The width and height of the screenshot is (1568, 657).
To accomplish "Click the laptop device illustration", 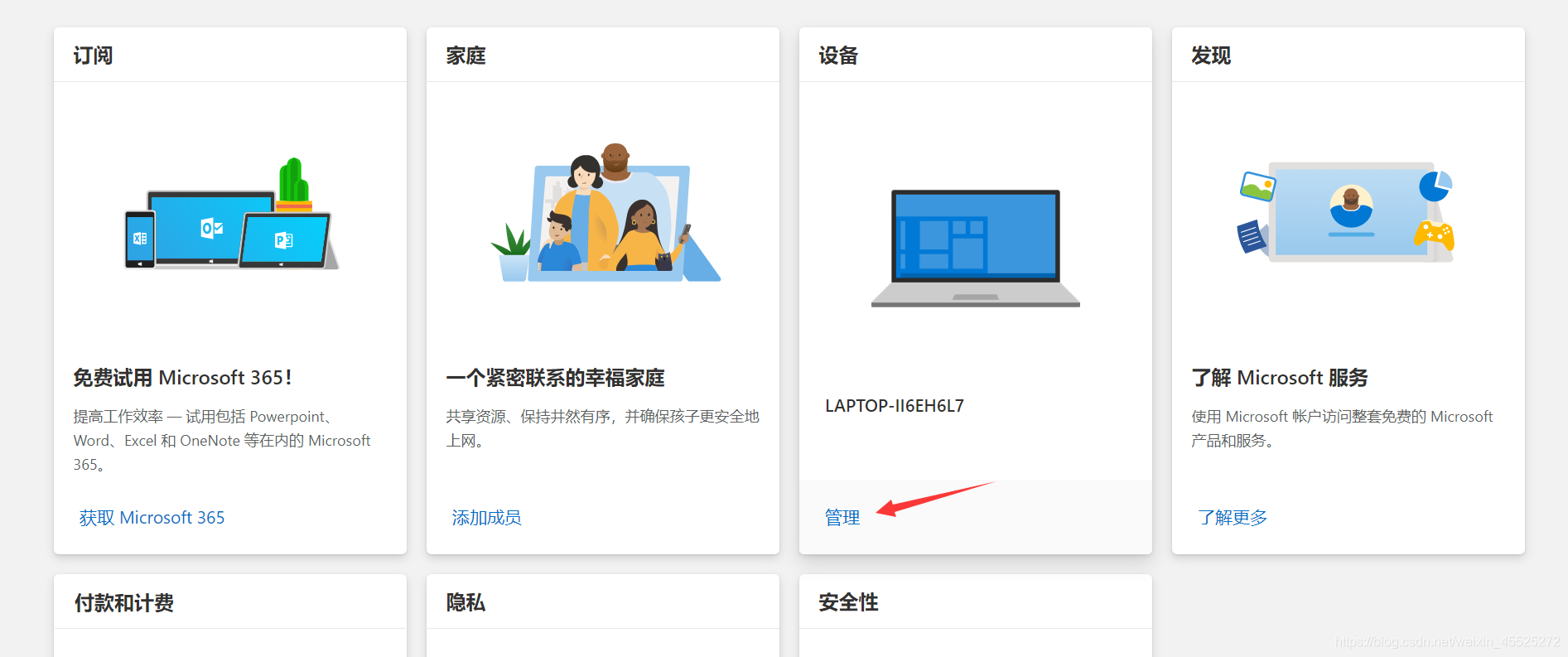I will (976, 249).
